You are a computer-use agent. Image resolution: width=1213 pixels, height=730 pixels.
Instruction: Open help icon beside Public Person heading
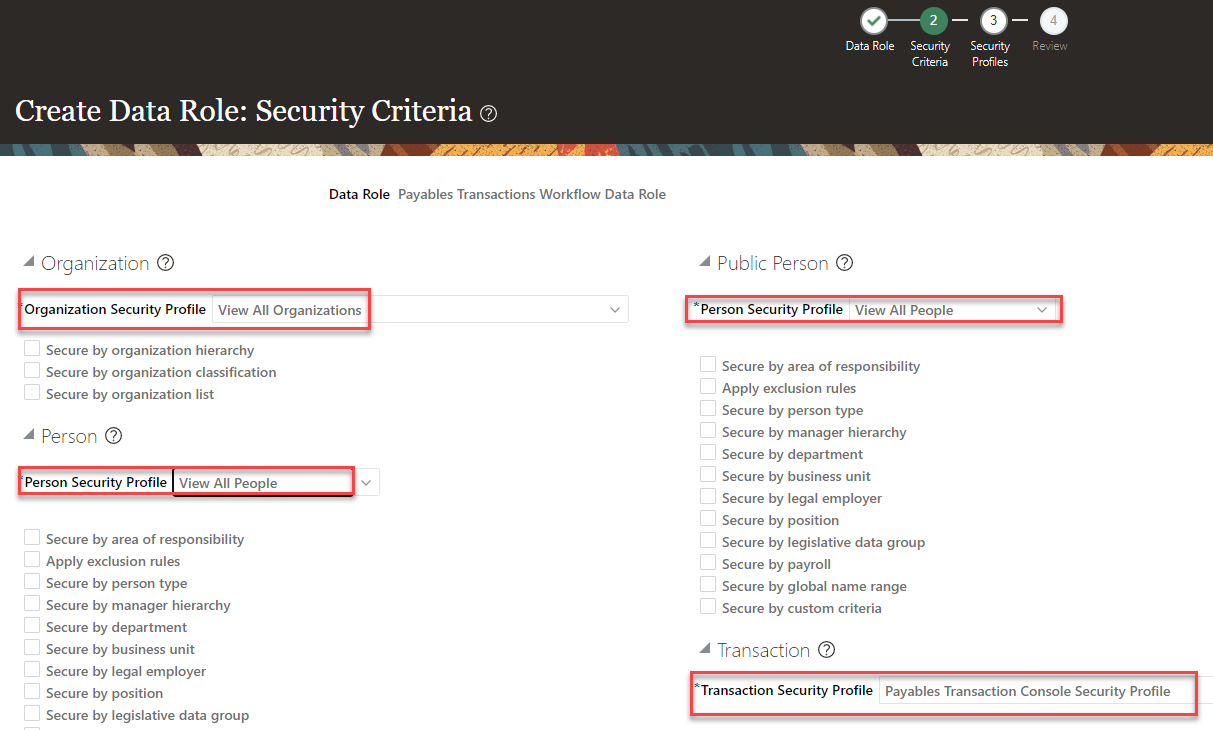tap(845, 263)
